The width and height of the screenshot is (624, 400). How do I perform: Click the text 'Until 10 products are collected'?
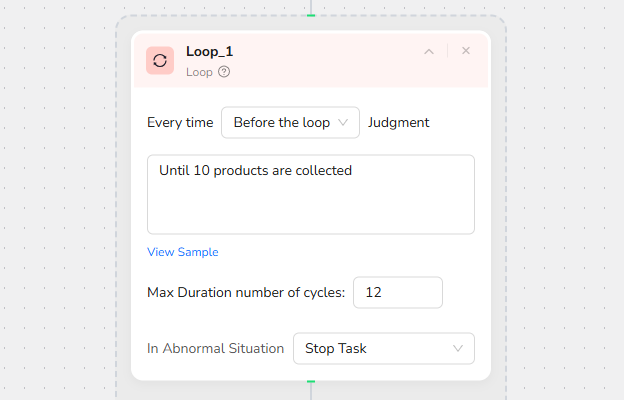pyautogui.click(x=255, y=171)
